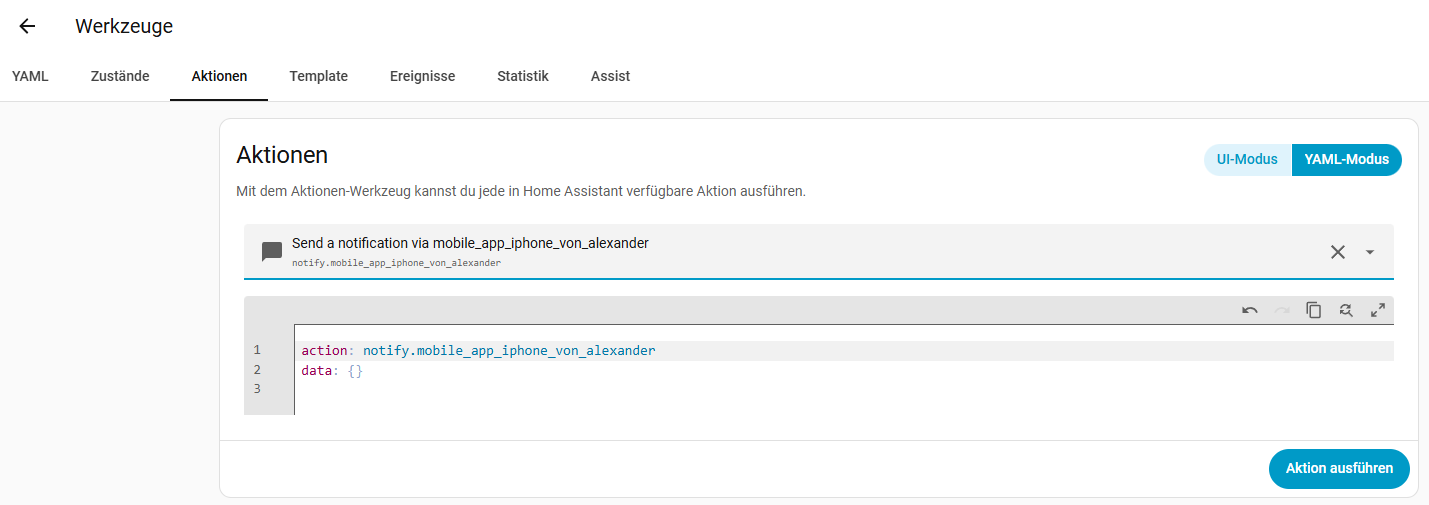This screenshot has width=1429, height=505.
Task: Open the Zustände tab
Action: [120, 76]
